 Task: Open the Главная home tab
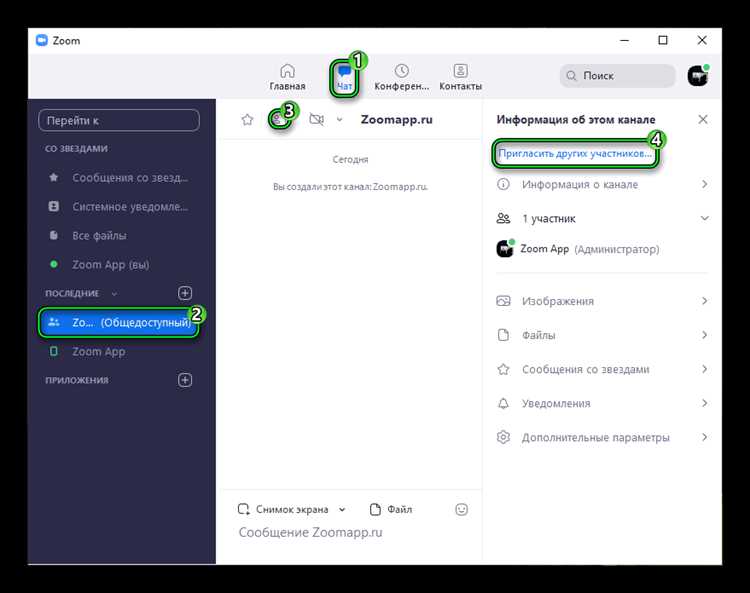(x=287, y=77)
